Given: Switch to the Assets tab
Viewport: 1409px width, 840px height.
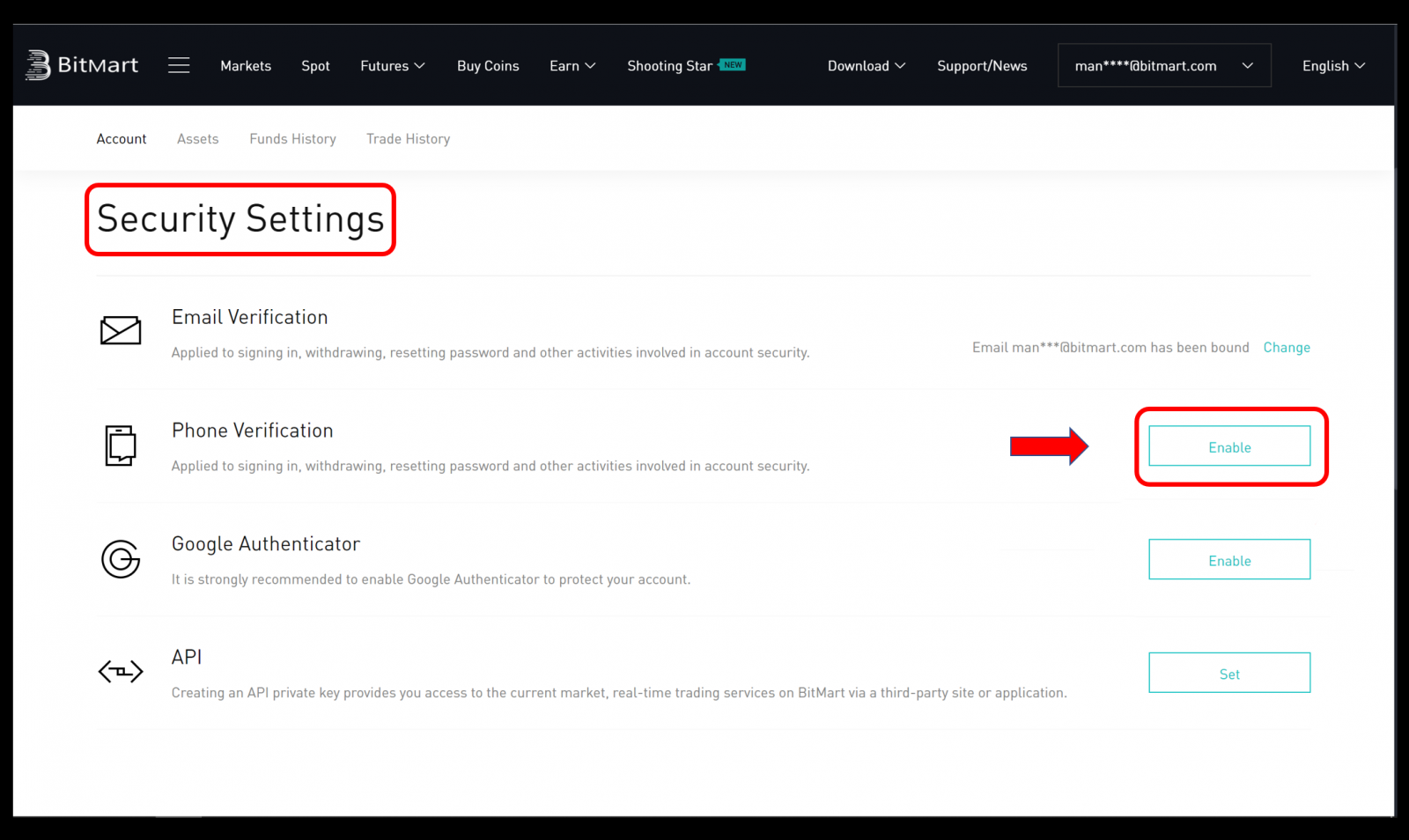Looking at the screenshot, I should coord(197,138).
